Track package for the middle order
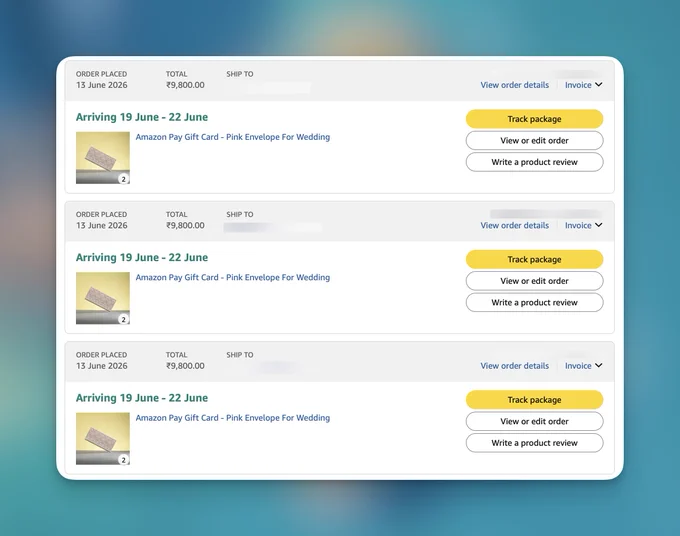 click(x=534, y=259)
